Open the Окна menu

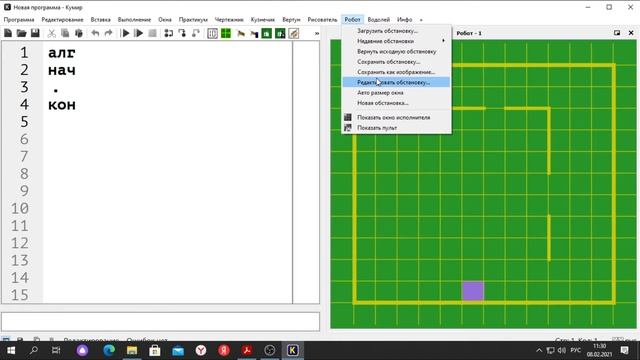click(x=165, y=20)
